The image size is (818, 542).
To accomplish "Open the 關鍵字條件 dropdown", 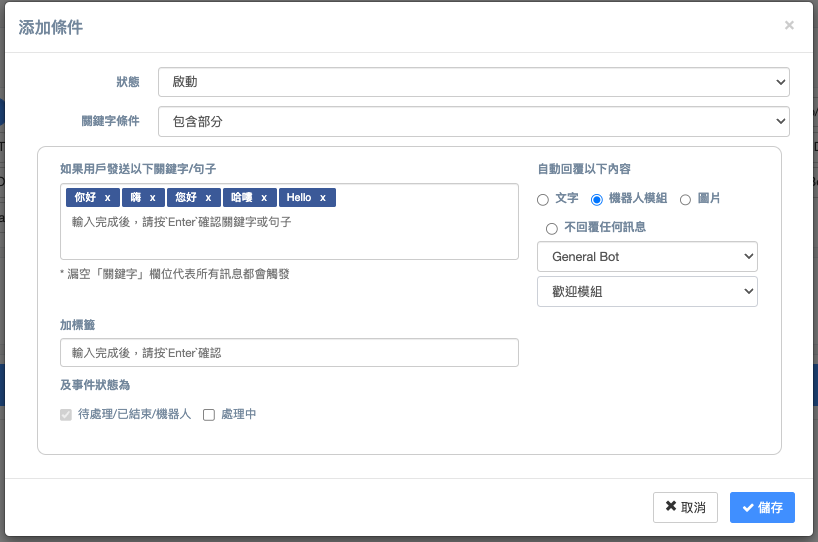I will (x=473, y=121).
